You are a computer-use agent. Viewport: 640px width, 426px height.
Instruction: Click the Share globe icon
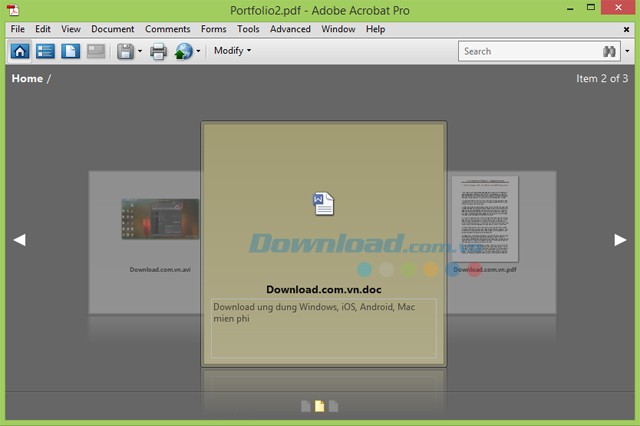click(183, 51)
